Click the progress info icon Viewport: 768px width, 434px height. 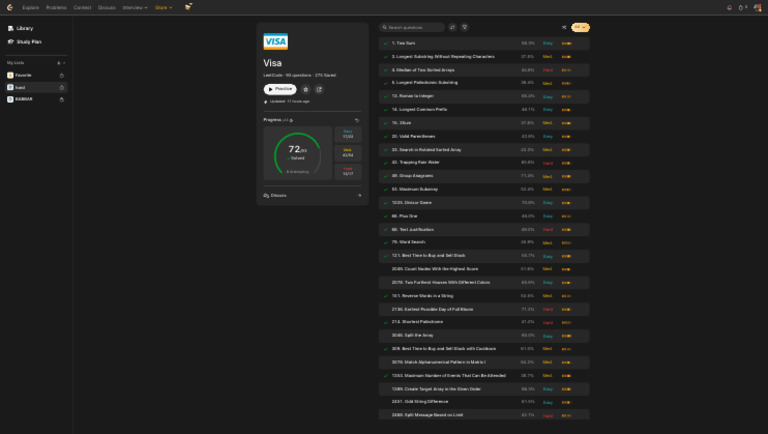pyautogui.click(x=291, y=120)
